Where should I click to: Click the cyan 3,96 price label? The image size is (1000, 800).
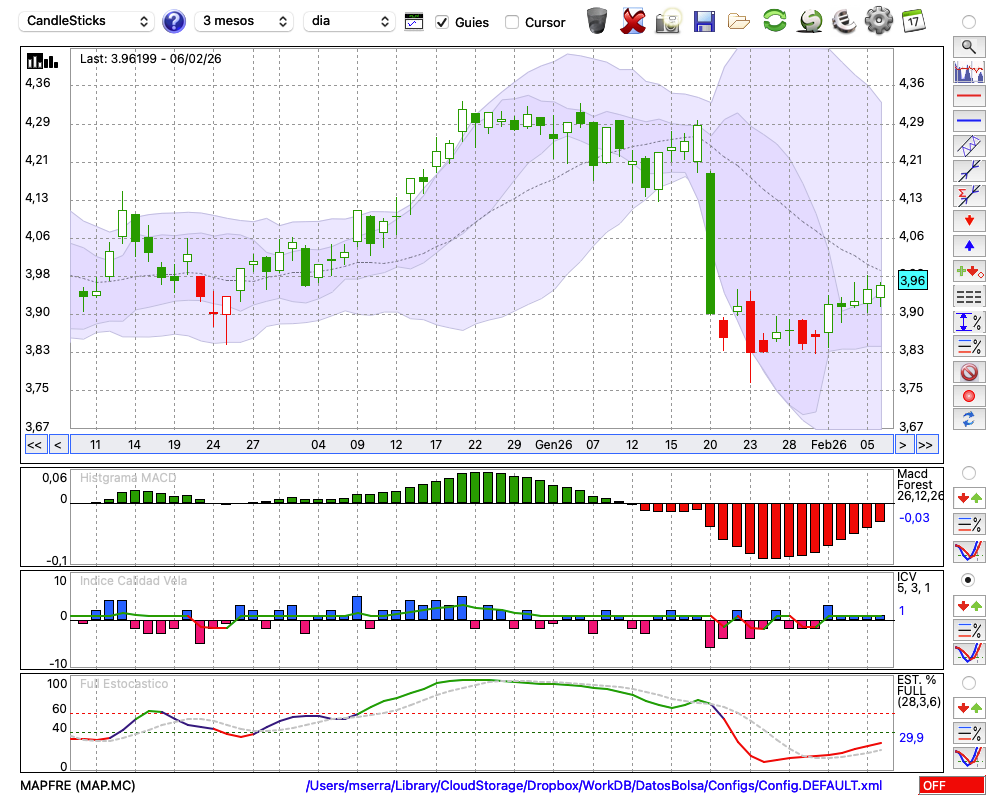tap(912, 280)
